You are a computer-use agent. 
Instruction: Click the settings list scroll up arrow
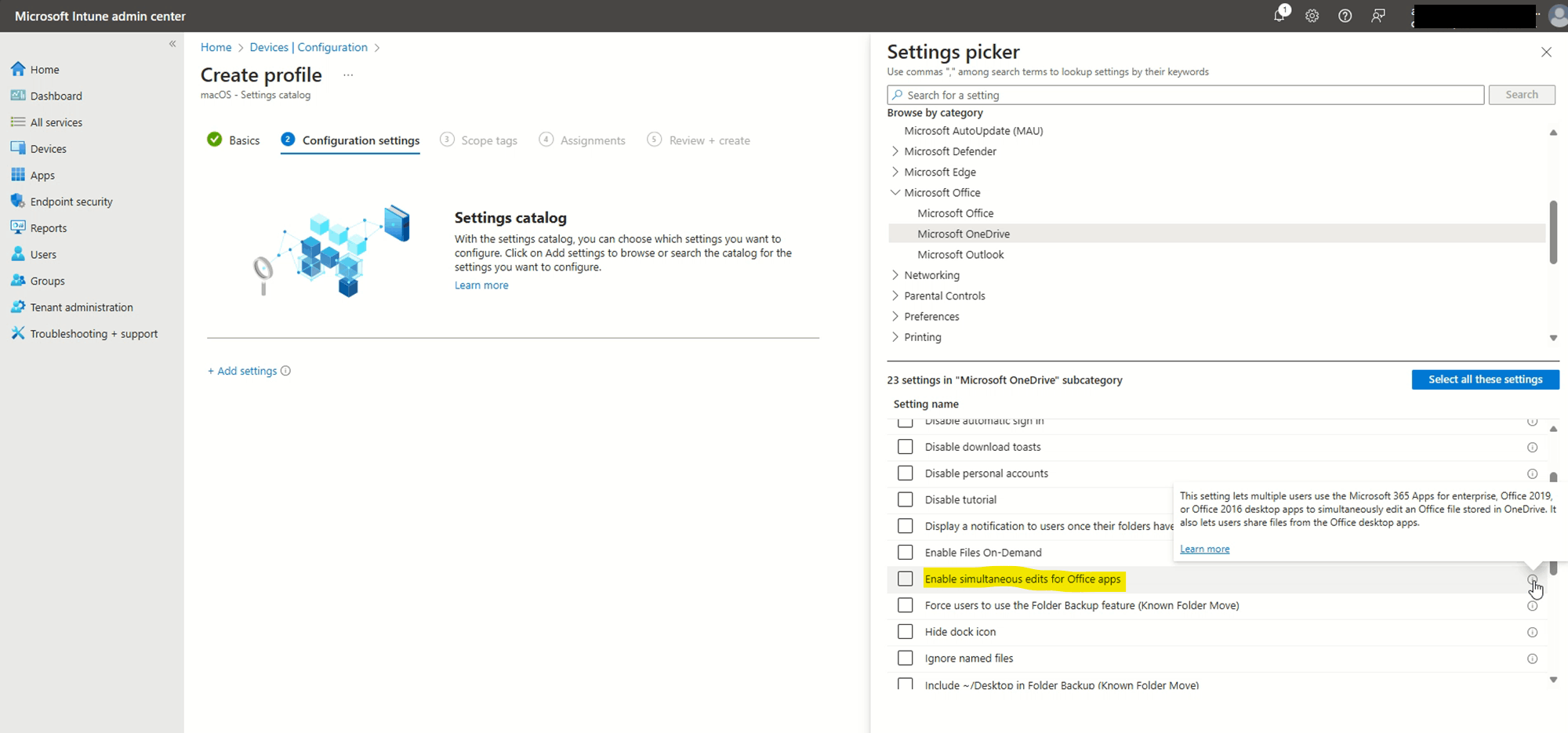coord(1553,429)
